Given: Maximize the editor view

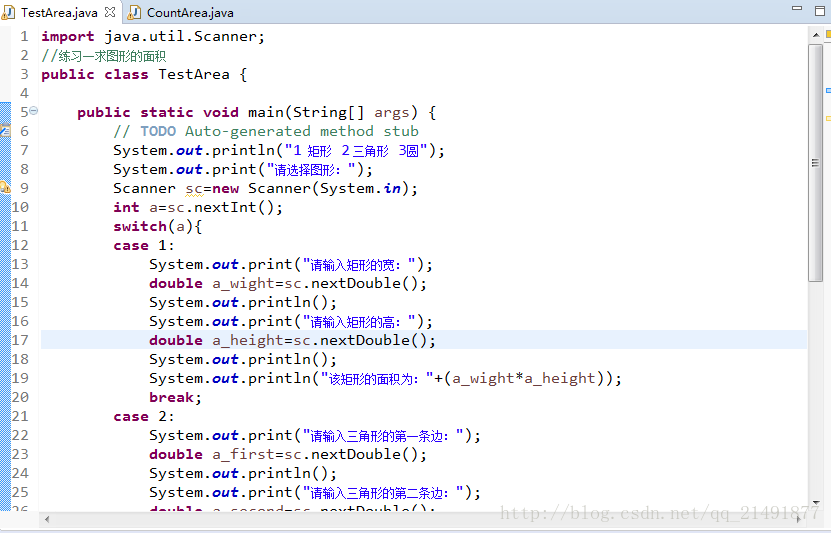Looking at the screenshot, I should point(820,10).
